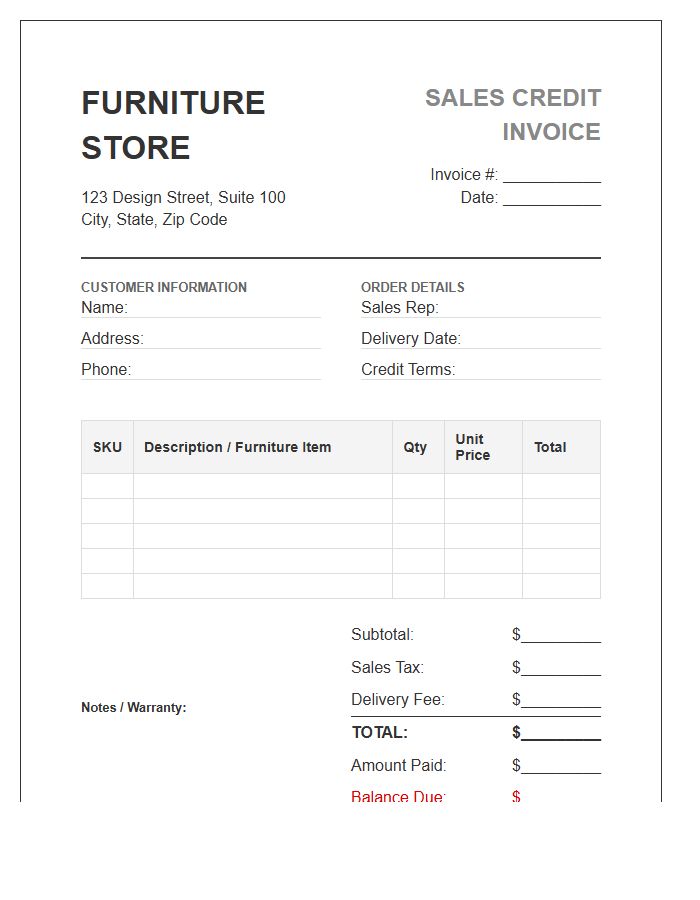This screenshot has width=700, height=900.
Task: Click the Description / Furniture Item header
Action: (263, 447)
